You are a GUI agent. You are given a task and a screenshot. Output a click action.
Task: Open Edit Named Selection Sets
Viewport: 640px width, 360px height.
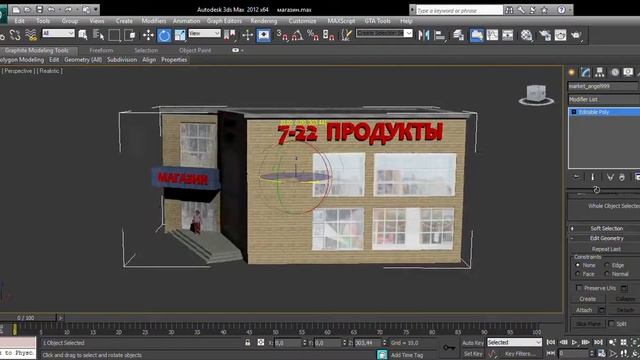pyautogui.click(x=347, y=36)
